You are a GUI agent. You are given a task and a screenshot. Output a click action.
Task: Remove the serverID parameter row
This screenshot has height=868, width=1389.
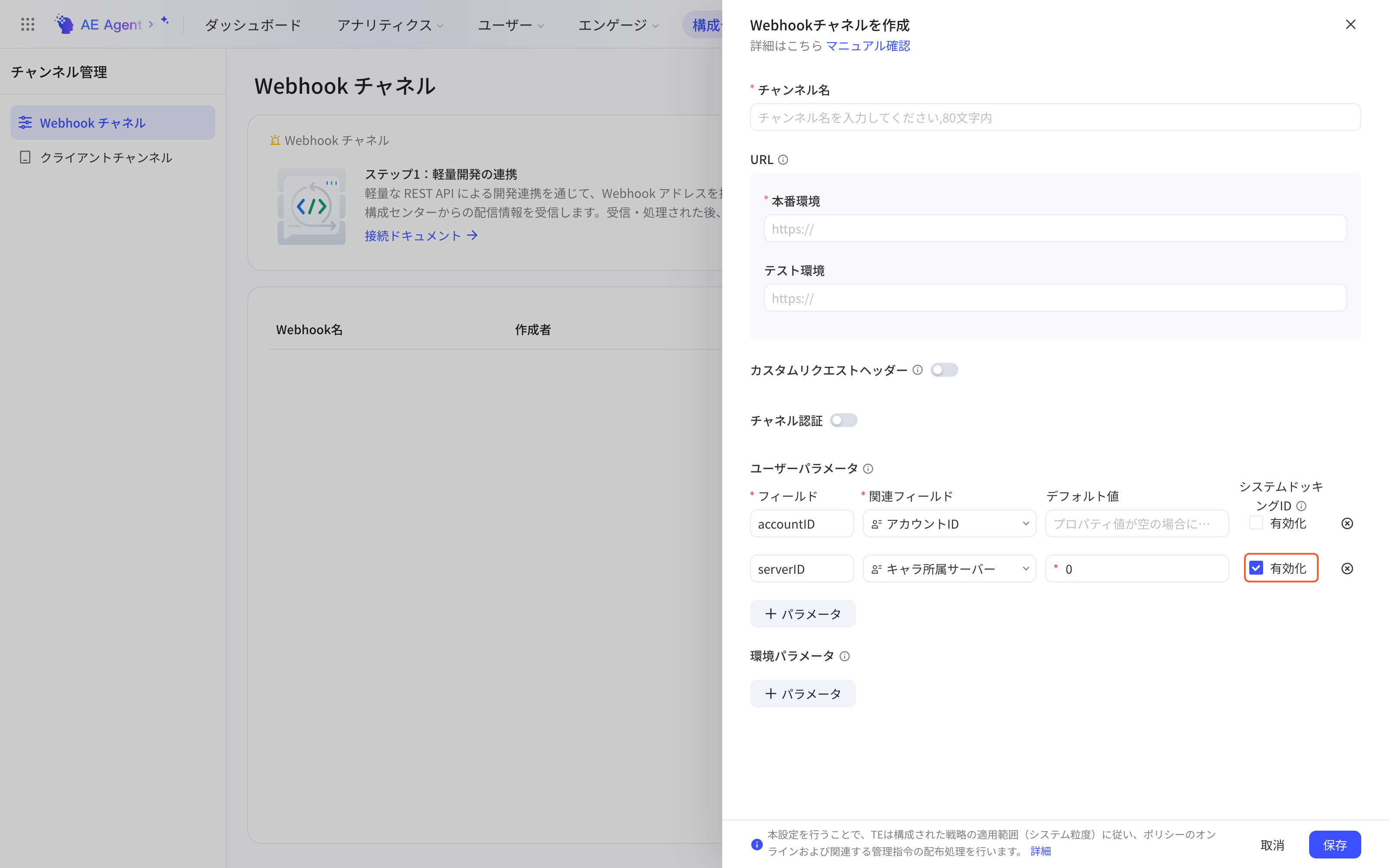click(1347, 569)
